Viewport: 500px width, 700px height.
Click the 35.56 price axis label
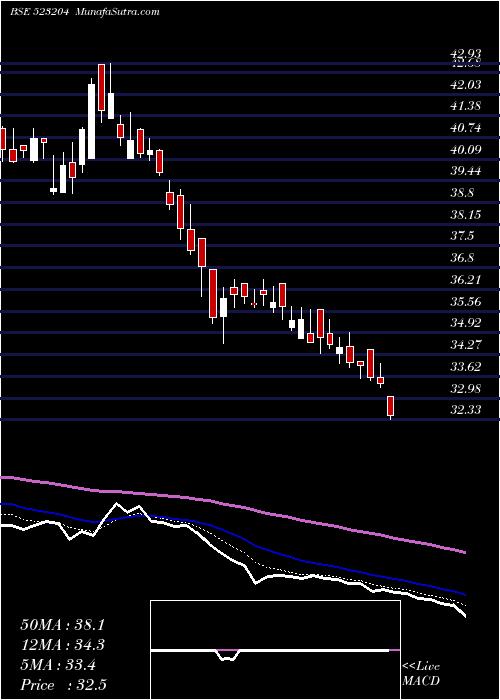click(466, 301)
